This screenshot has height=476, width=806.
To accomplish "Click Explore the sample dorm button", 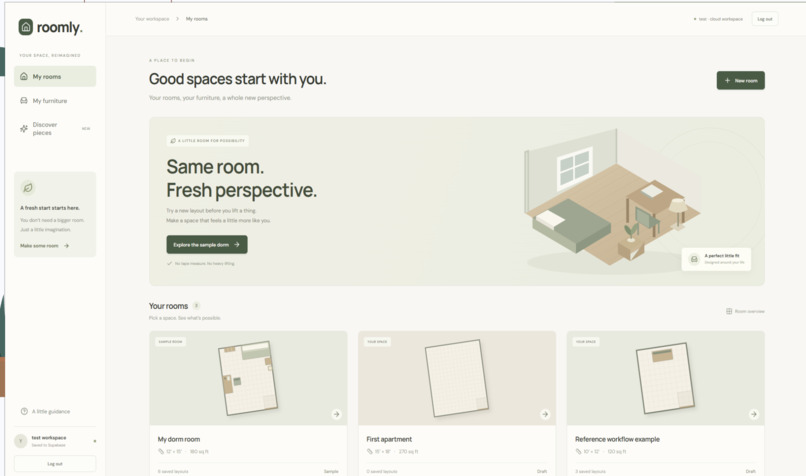I will 207,245.
